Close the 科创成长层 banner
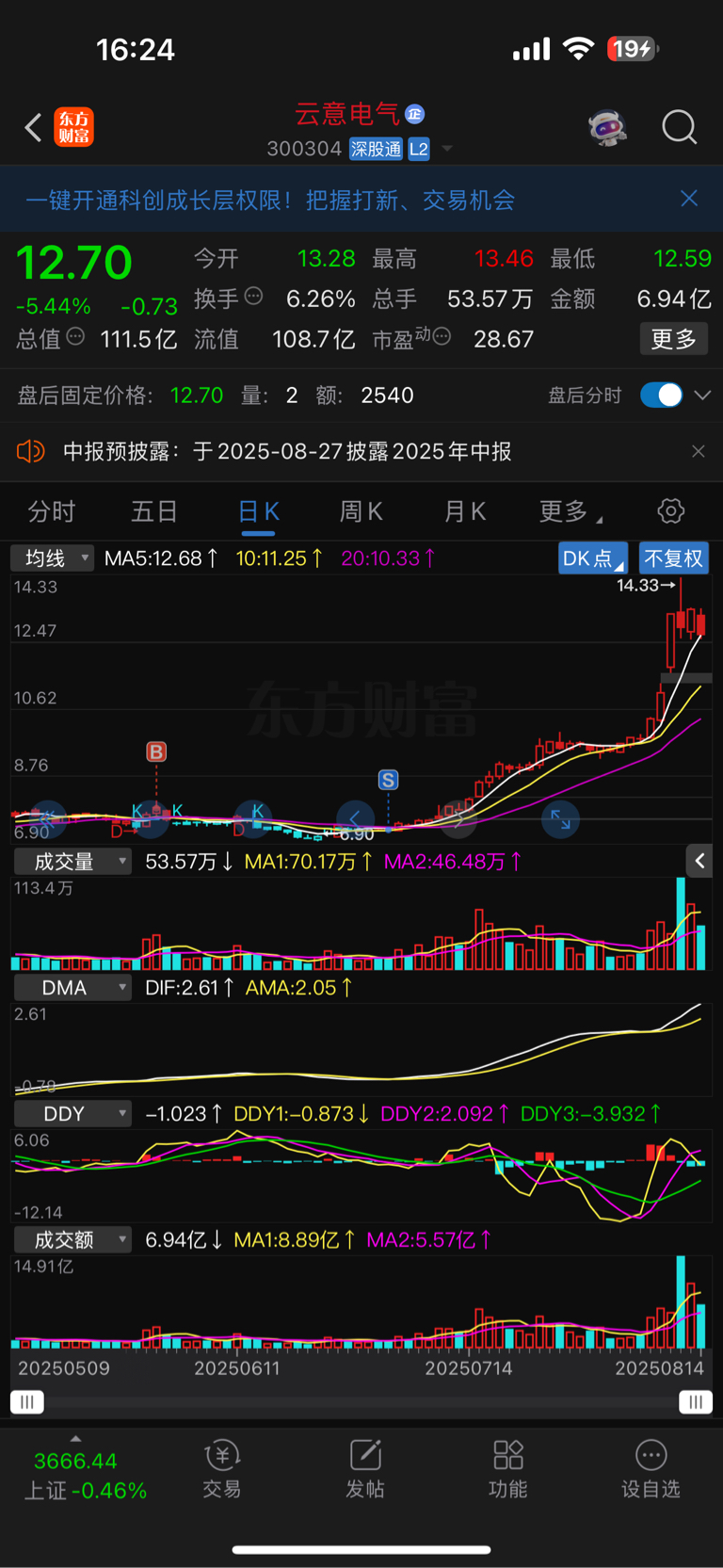The height and width of the screenshot is (1568, 723). click(x=689, y=198)
